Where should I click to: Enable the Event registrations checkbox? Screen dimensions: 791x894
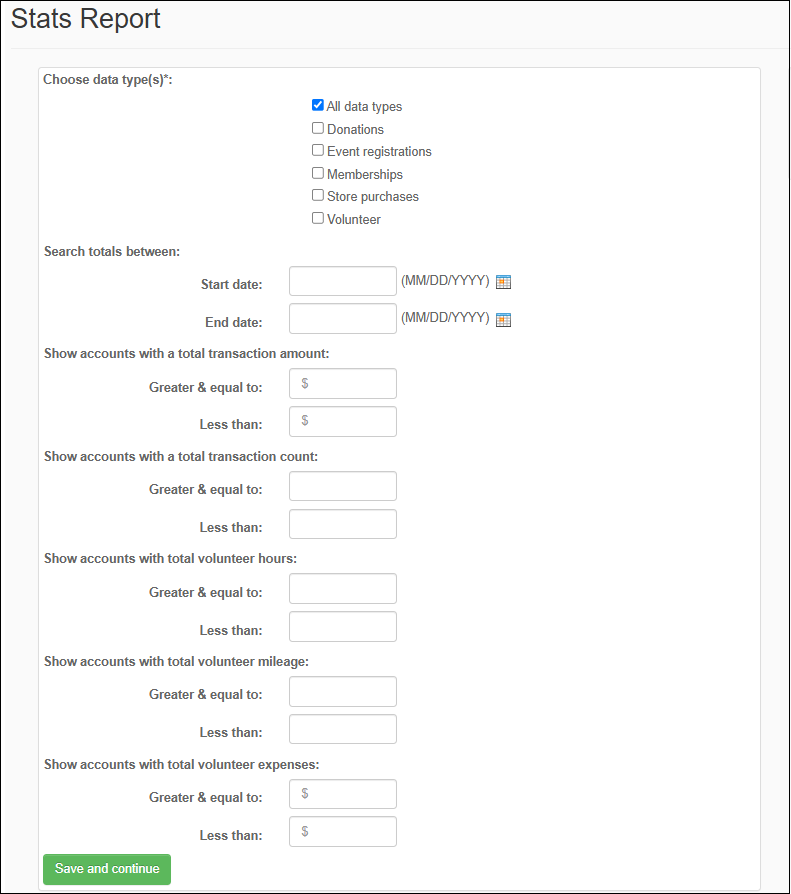pyautogui.click(x=318, y=150)
